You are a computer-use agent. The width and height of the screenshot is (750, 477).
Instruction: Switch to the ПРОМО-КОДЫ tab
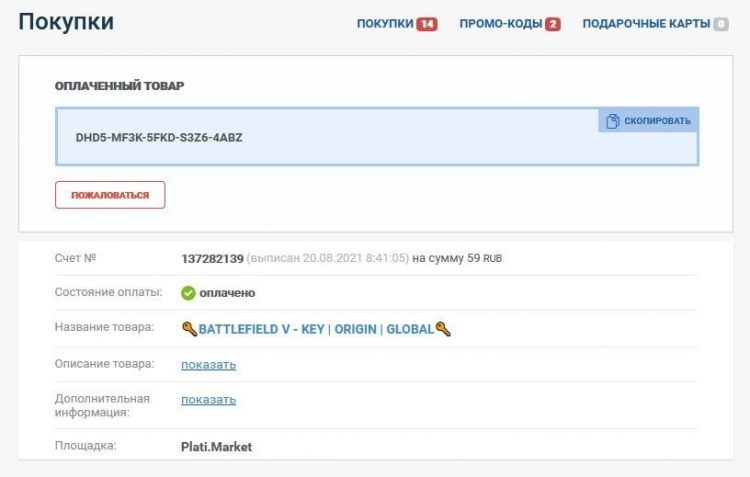tap(500, 24)
